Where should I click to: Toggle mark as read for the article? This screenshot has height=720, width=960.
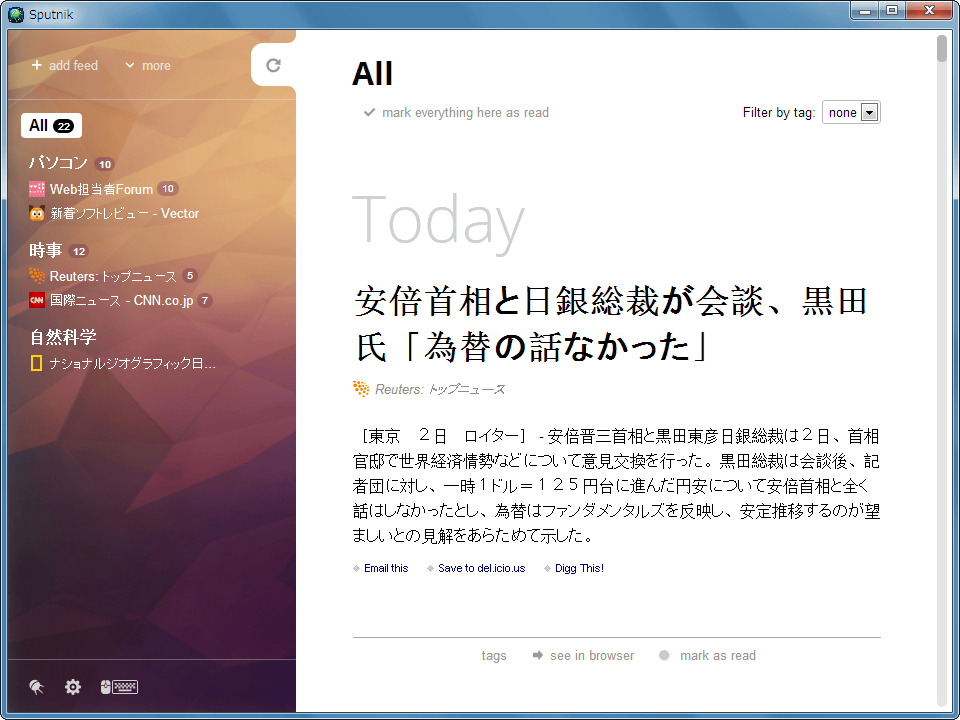[x=708, y=656]
